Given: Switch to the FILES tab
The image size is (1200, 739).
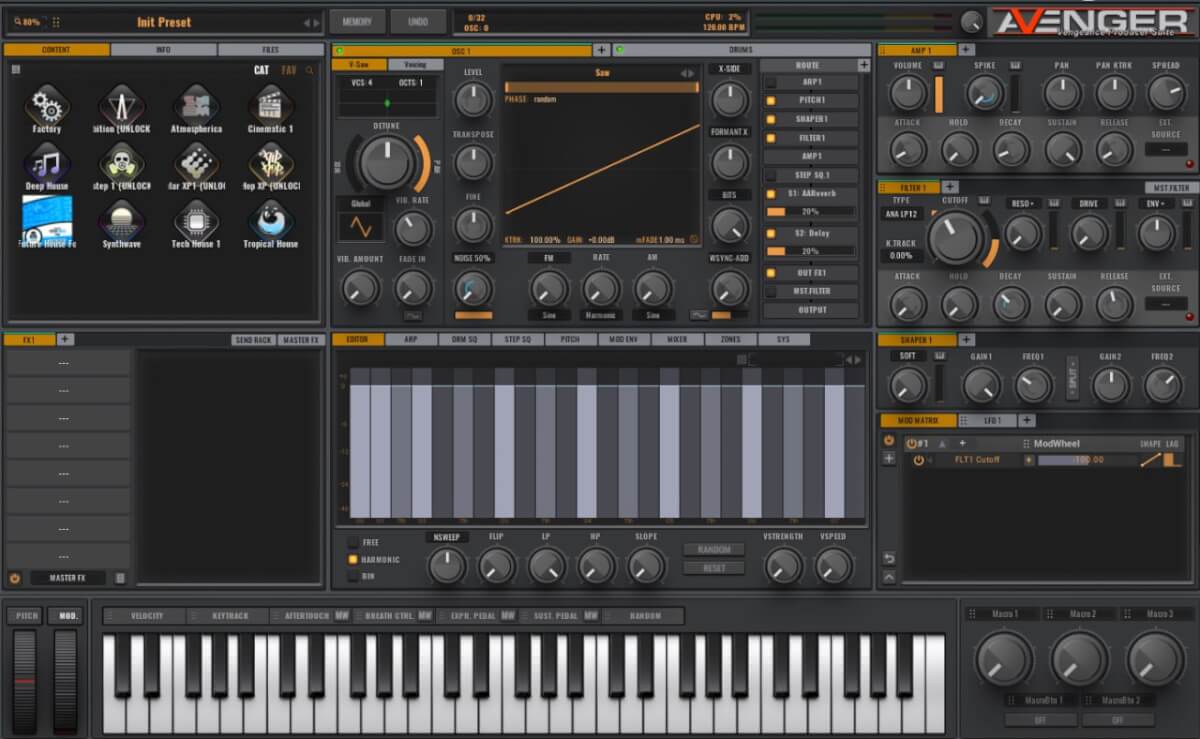Looking at the screenshot, I should [270, 49].
